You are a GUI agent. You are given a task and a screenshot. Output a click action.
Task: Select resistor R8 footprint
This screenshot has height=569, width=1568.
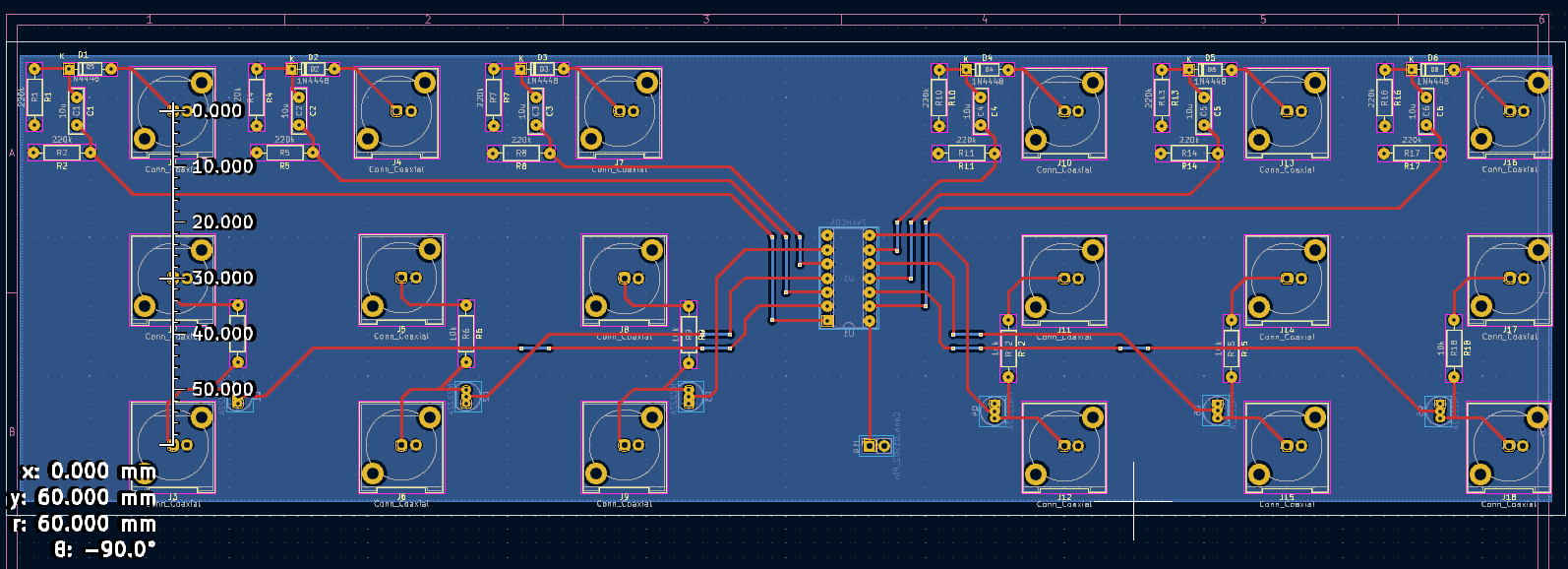coord(521,154)
